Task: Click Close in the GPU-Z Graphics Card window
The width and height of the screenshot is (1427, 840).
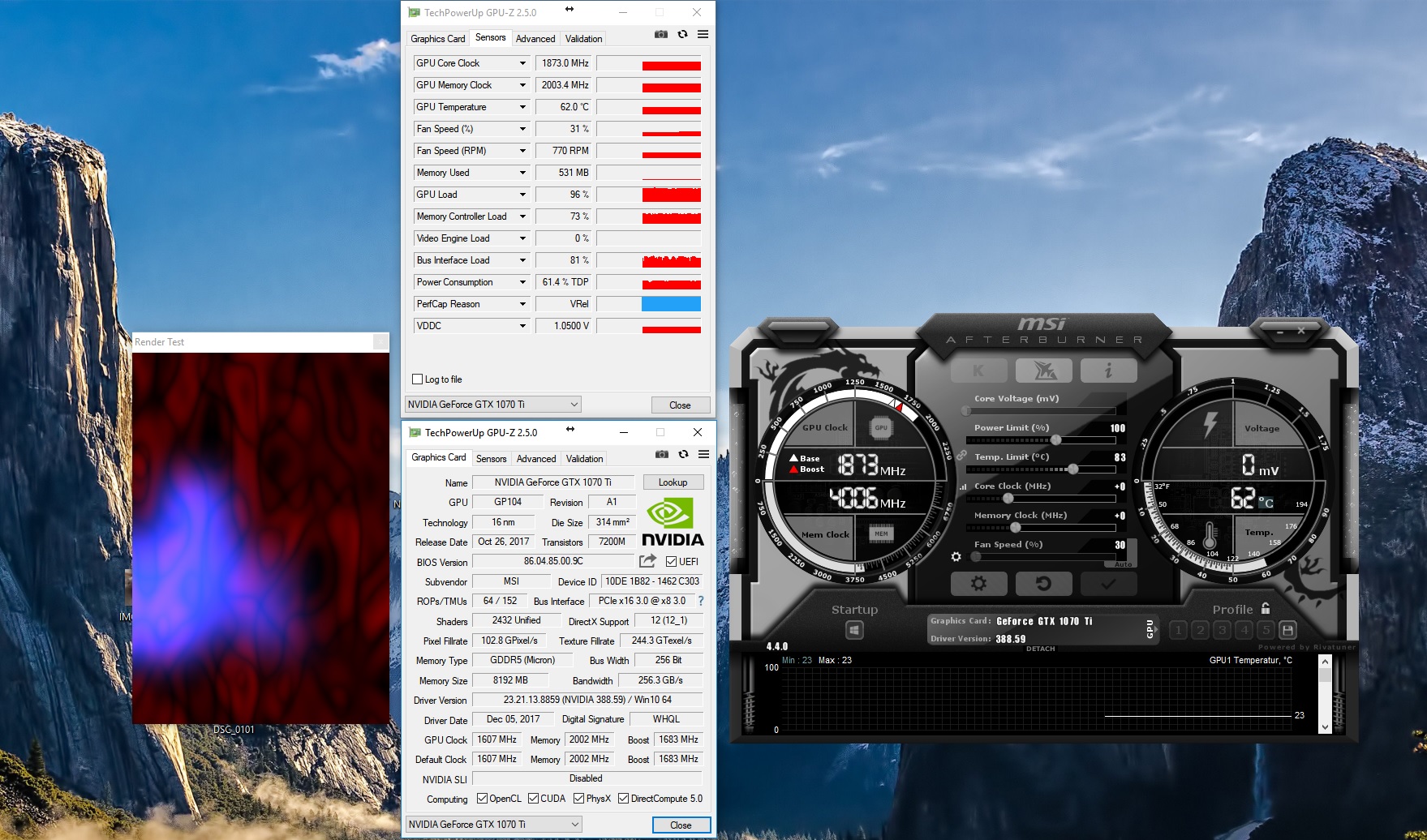Action: pyautogui.click(x=681, y=825)
